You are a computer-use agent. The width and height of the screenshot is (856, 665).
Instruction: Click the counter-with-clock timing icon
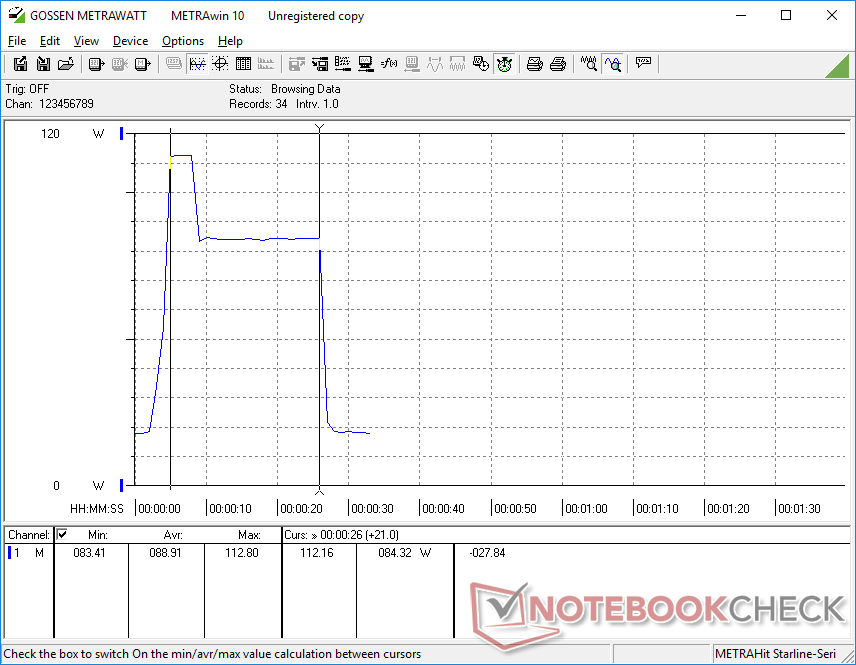coord(480,64)
